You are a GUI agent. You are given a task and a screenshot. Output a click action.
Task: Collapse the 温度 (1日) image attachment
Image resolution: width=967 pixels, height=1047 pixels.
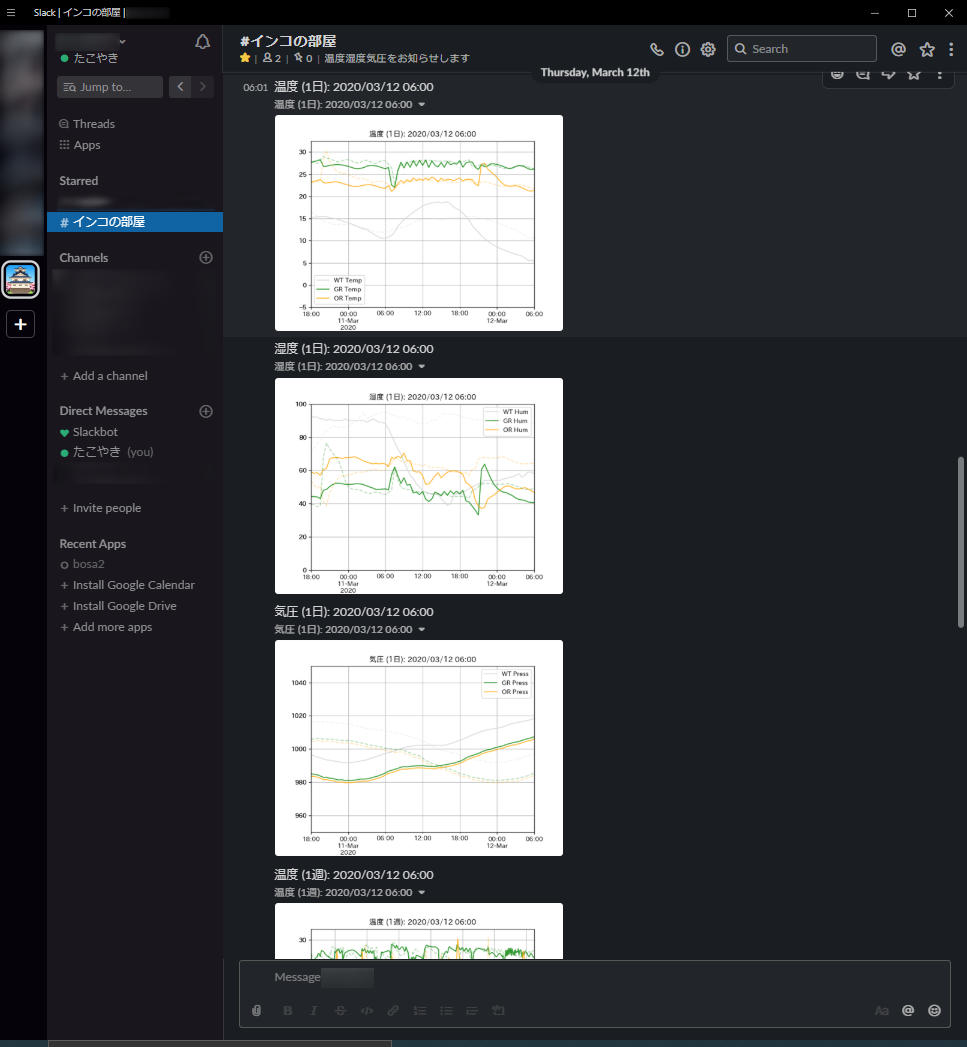coord(421,105)
